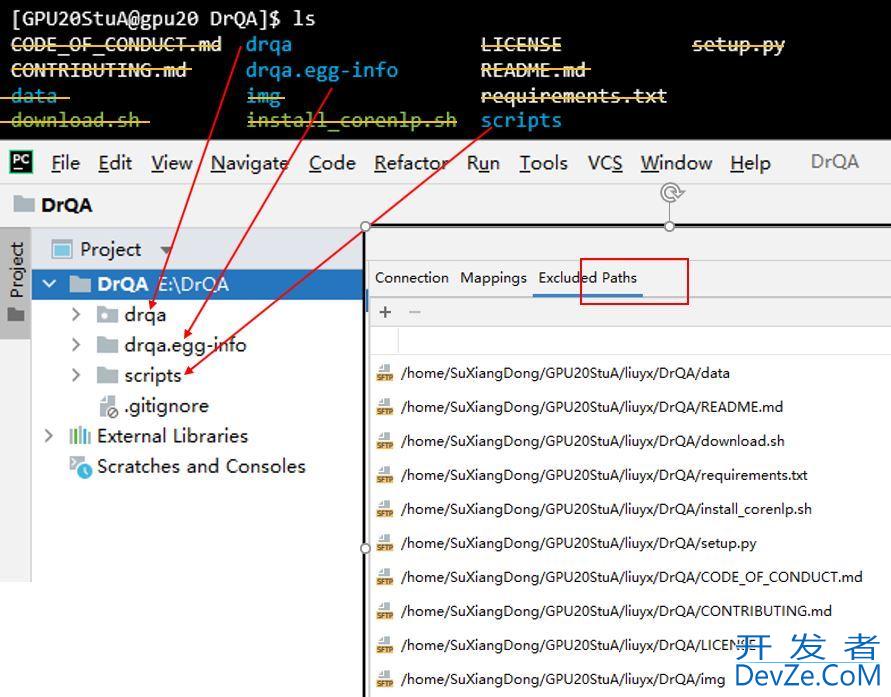Expand the scripts folder
The height and width of the screenshot is (697, 891).
[x=76, y=375]
